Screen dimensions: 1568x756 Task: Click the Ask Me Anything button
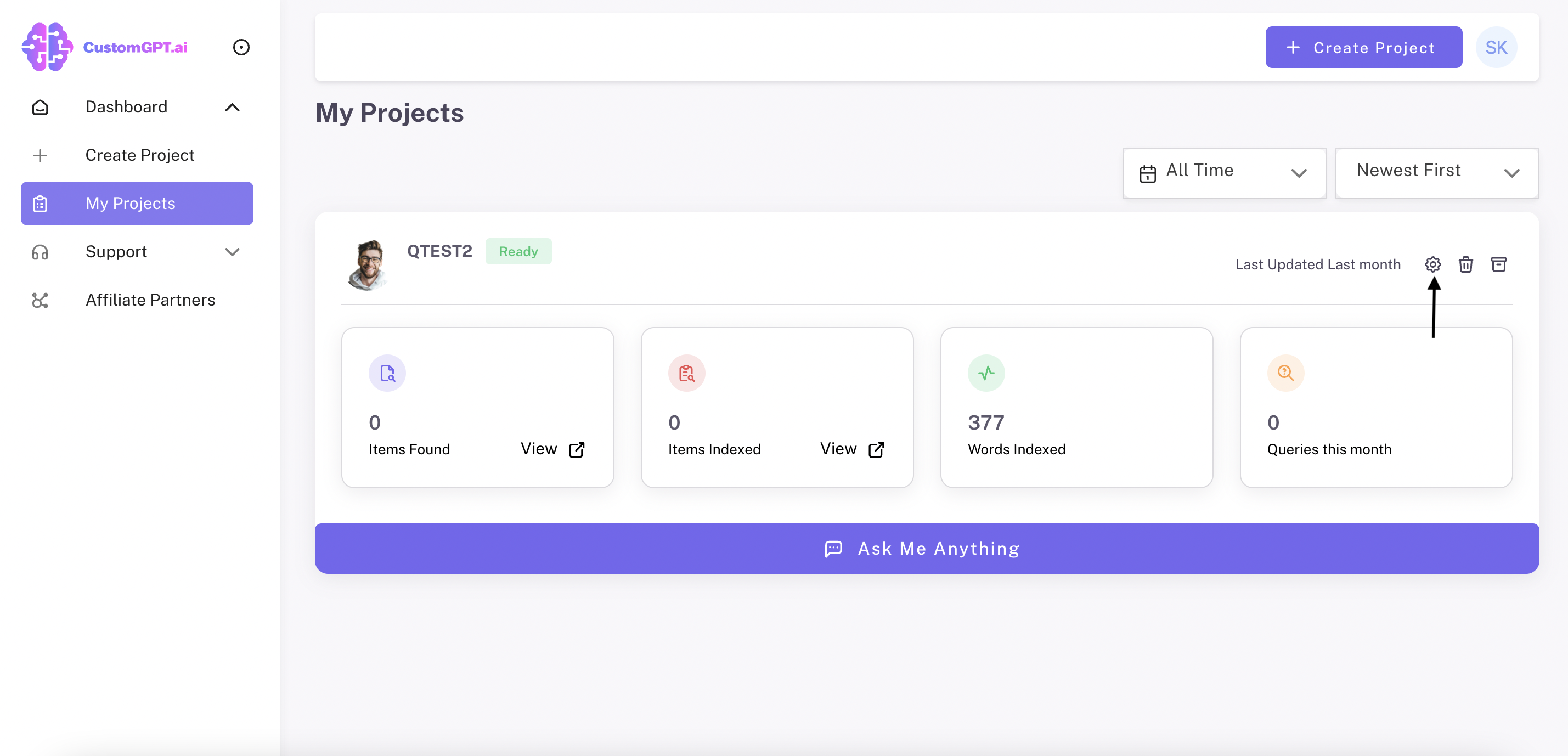click(927, 548)
